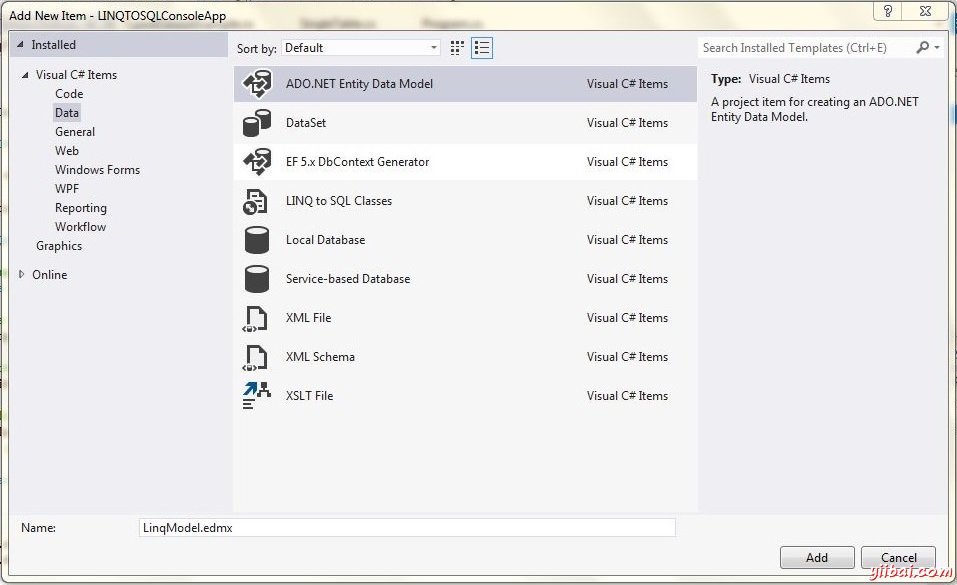The width and height of the screenshot is (957, 585).
Task: Click the Name text field
Action: click(x=407, y=527)
